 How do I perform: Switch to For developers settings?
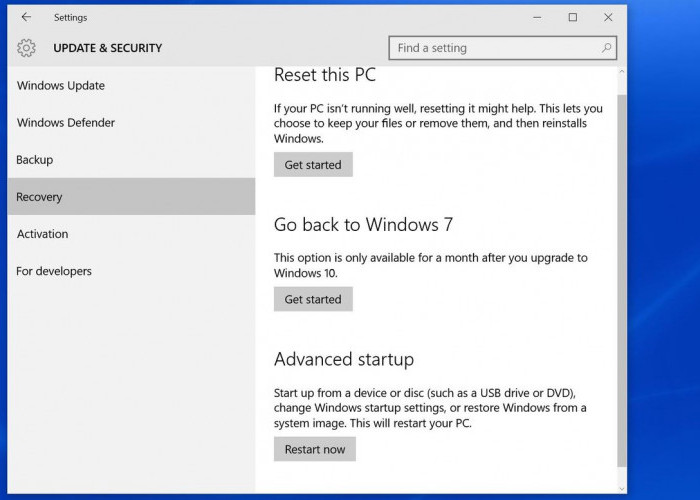(x=54, y=271)
